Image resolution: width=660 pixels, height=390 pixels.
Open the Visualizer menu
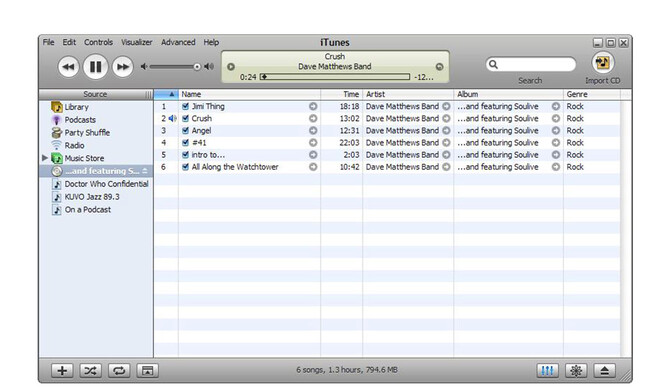137,42
